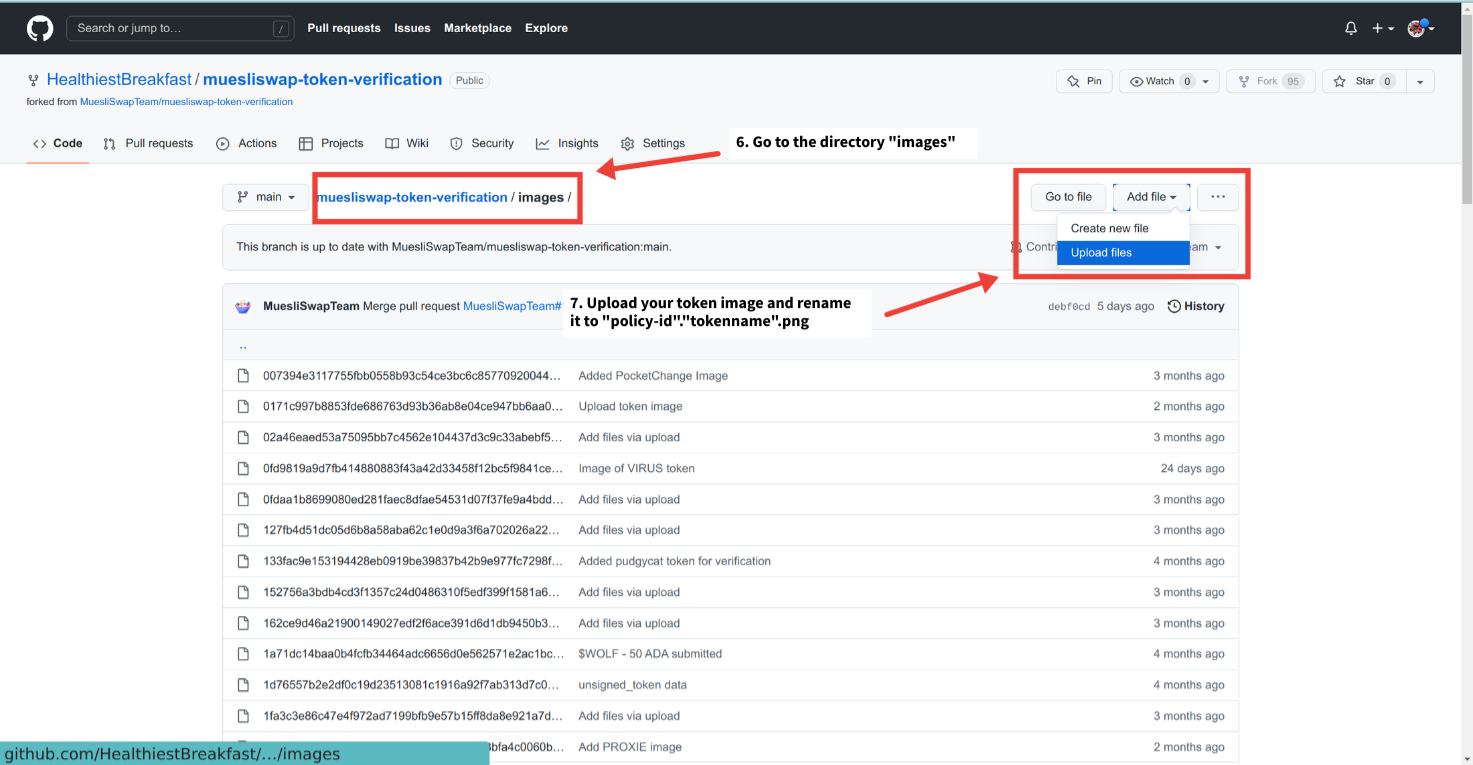Switch to the Security tab
This screenshot has width=1473, height=765.
click(x=482, y=143)
